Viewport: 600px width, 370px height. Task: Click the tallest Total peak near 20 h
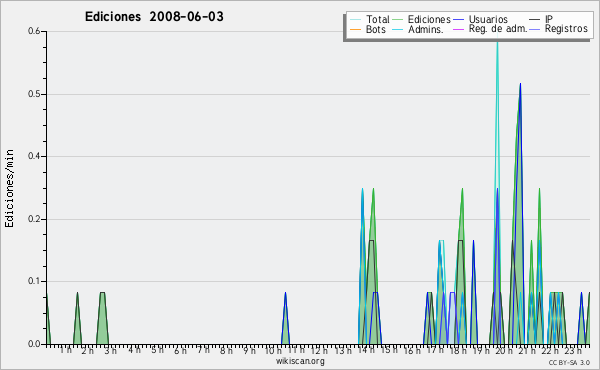coord(497,42)
